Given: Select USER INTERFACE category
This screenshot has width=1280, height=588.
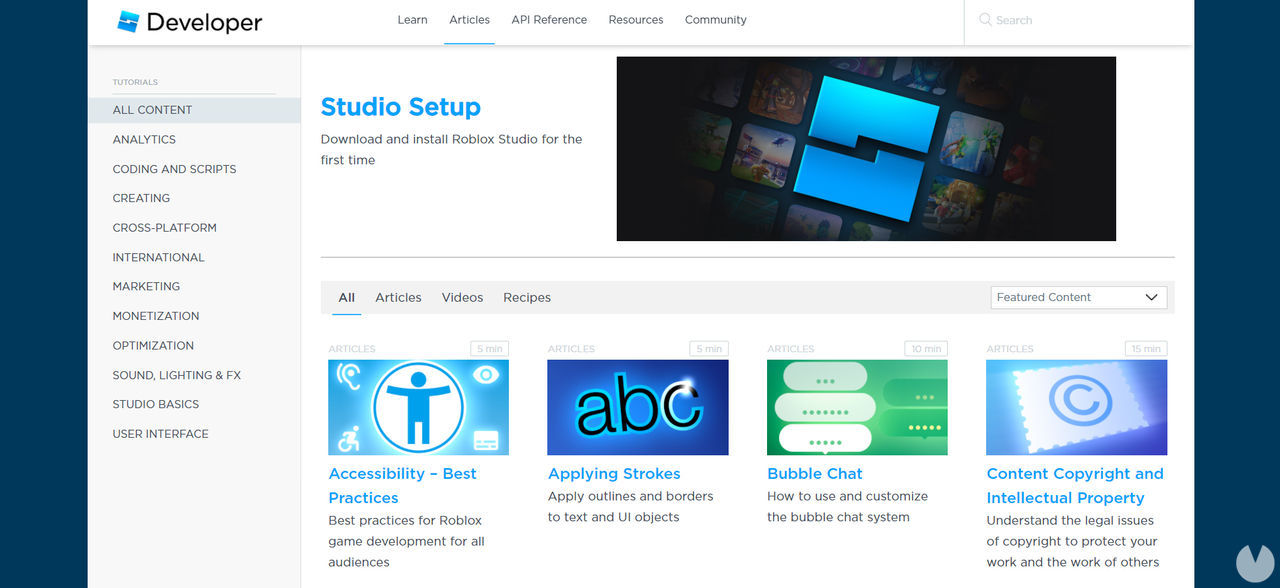Looking at the screenshot, I should tap(161, 434).
